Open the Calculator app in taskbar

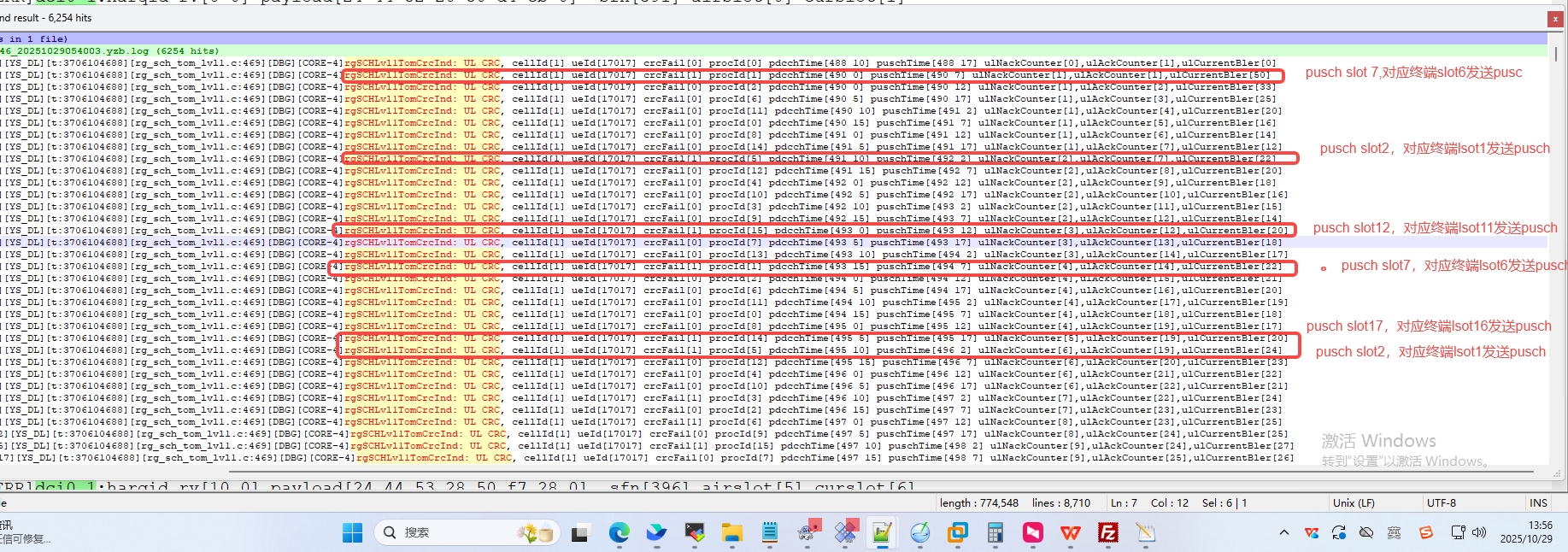(995, 533)
